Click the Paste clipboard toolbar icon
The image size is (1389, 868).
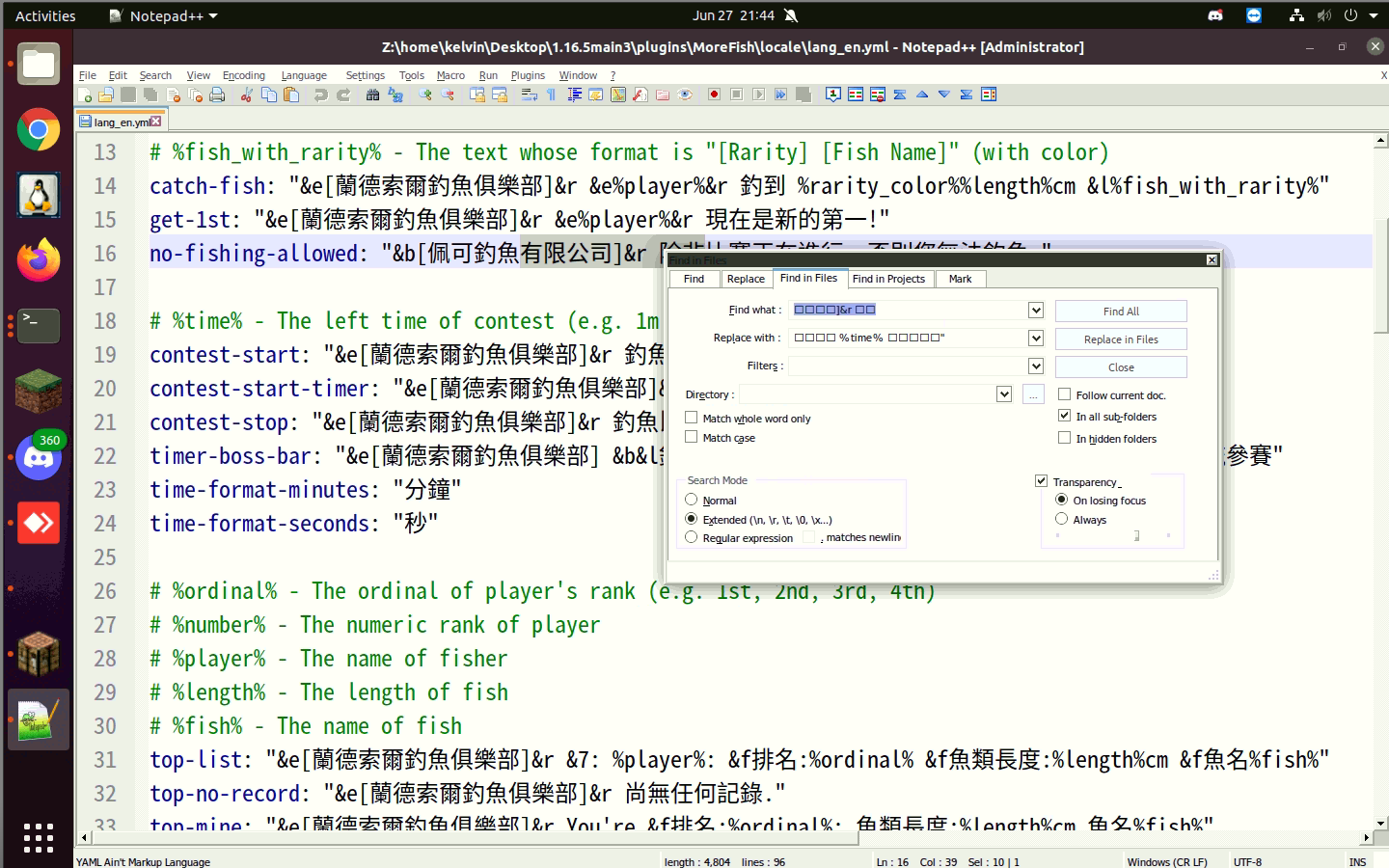pyautogui.click(x=291, y=95)
